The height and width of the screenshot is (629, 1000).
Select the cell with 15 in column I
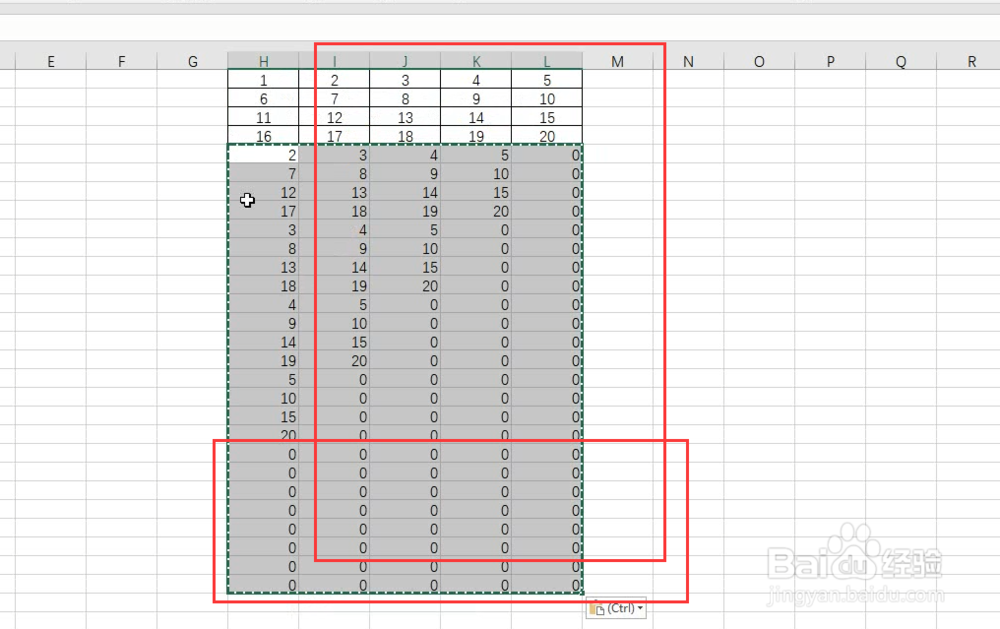click(334, 342)
